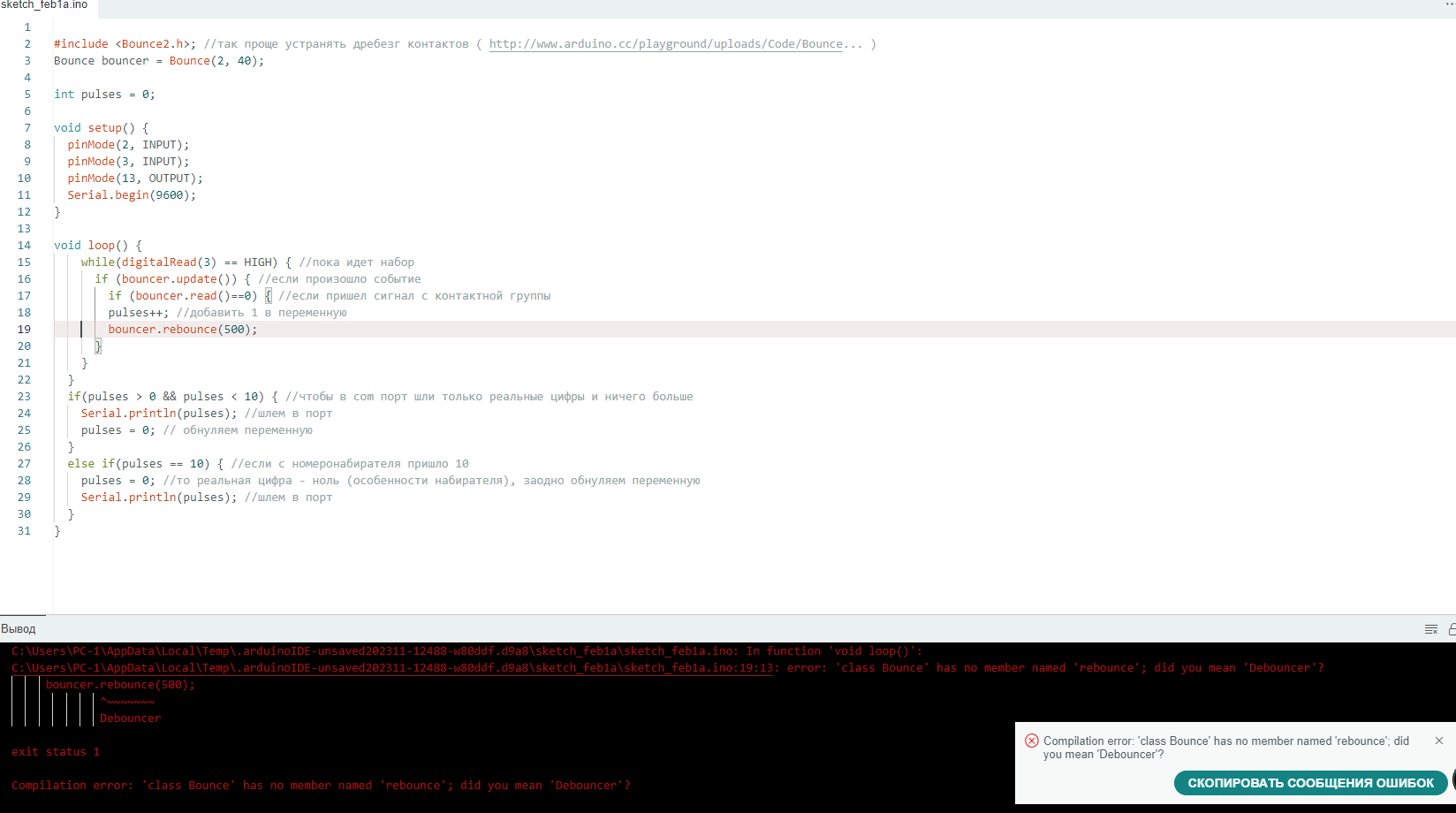
Task: Click 'exit status 1' in output
Action: point(56,752)
